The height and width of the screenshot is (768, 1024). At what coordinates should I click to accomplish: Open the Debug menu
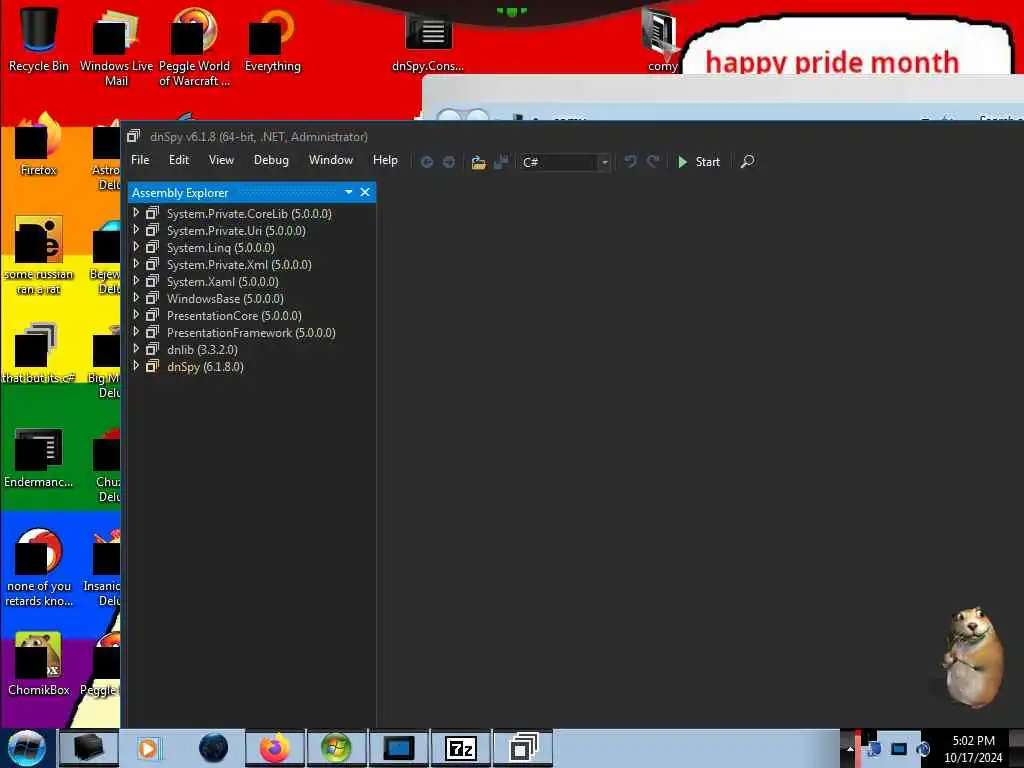tap(271, 160)
